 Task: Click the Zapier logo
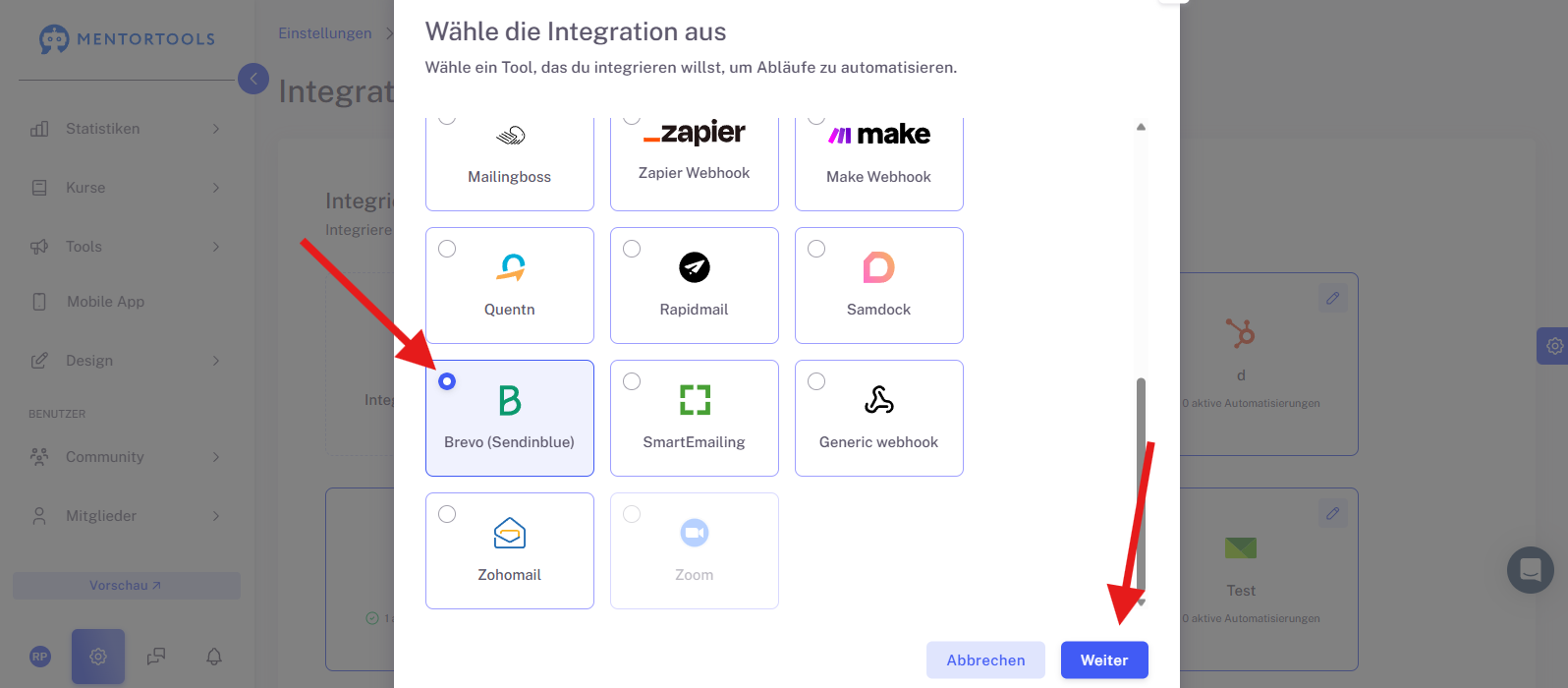695,134
